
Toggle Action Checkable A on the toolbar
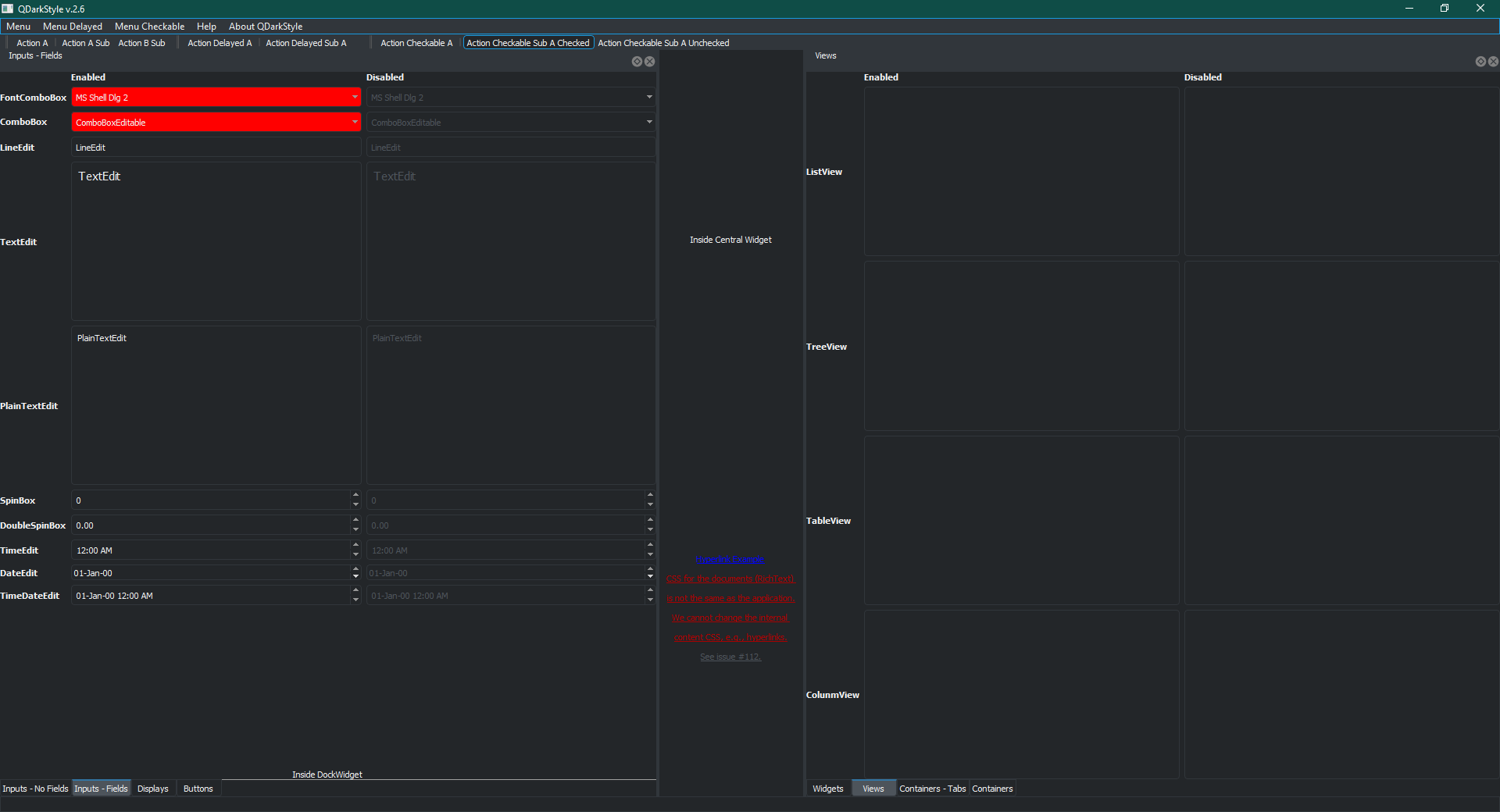[x=416, y=43]
